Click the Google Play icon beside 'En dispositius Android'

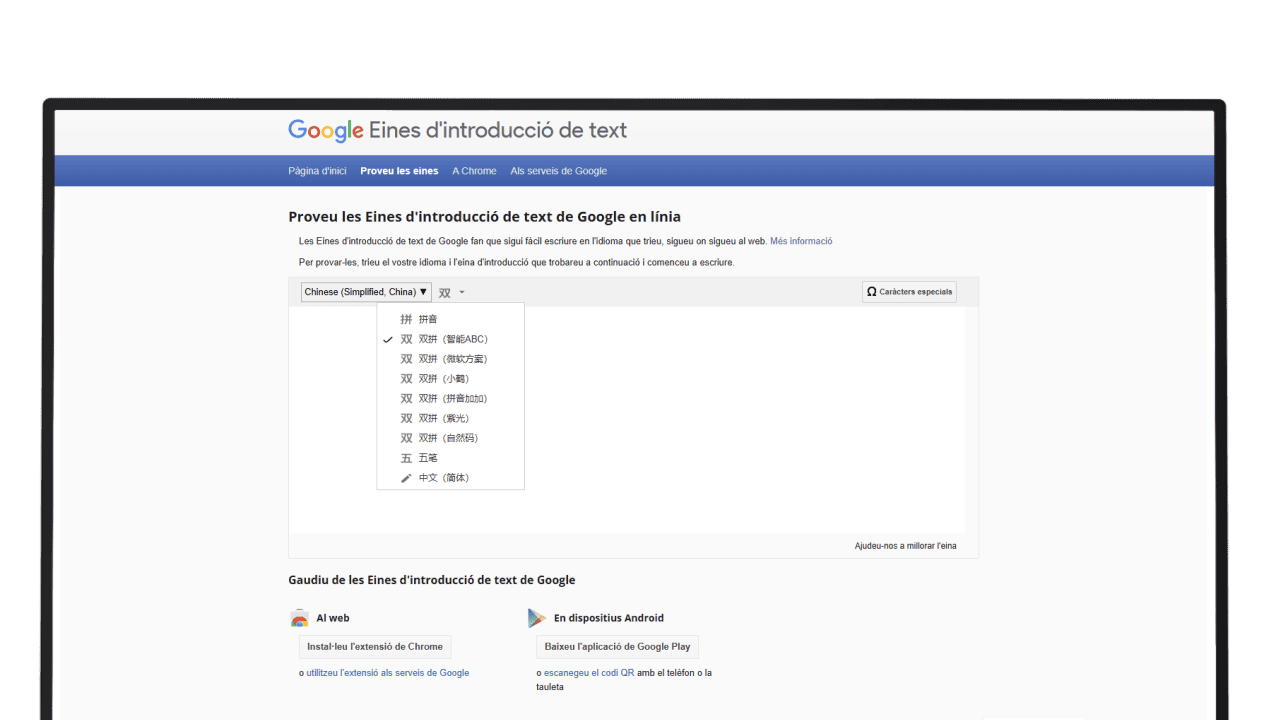tap(537, 618)
